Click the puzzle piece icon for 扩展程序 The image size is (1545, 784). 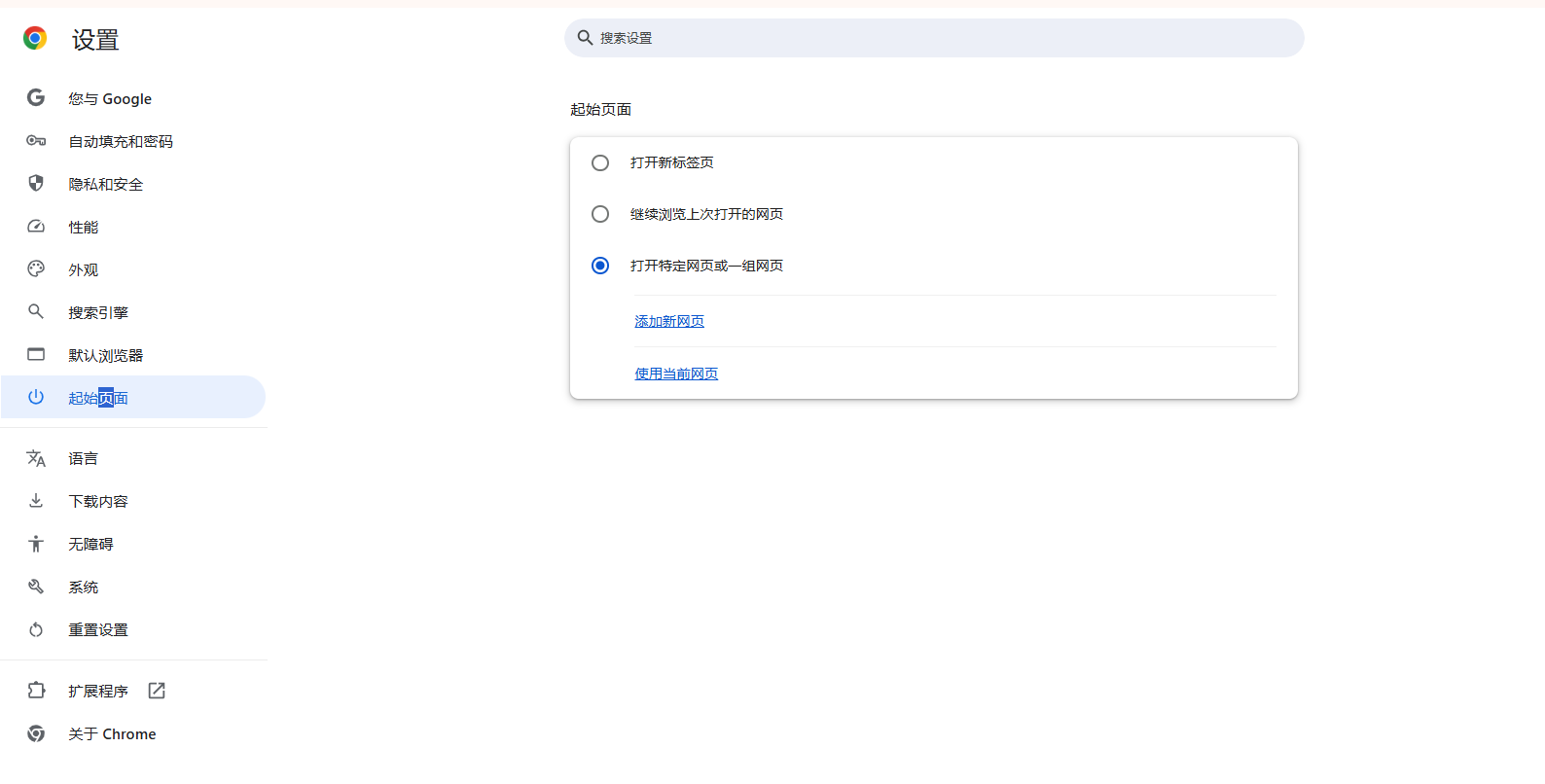pos(36,691)
